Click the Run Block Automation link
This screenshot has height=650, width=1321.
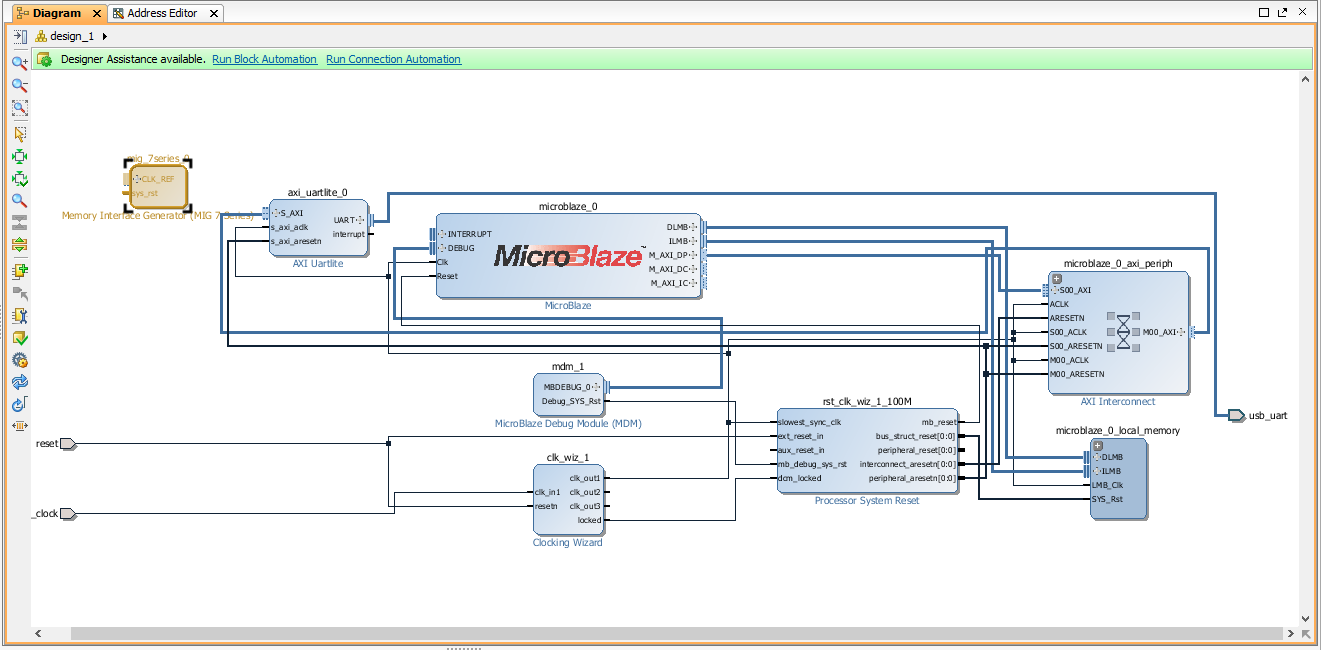click(x=264, y=60)
